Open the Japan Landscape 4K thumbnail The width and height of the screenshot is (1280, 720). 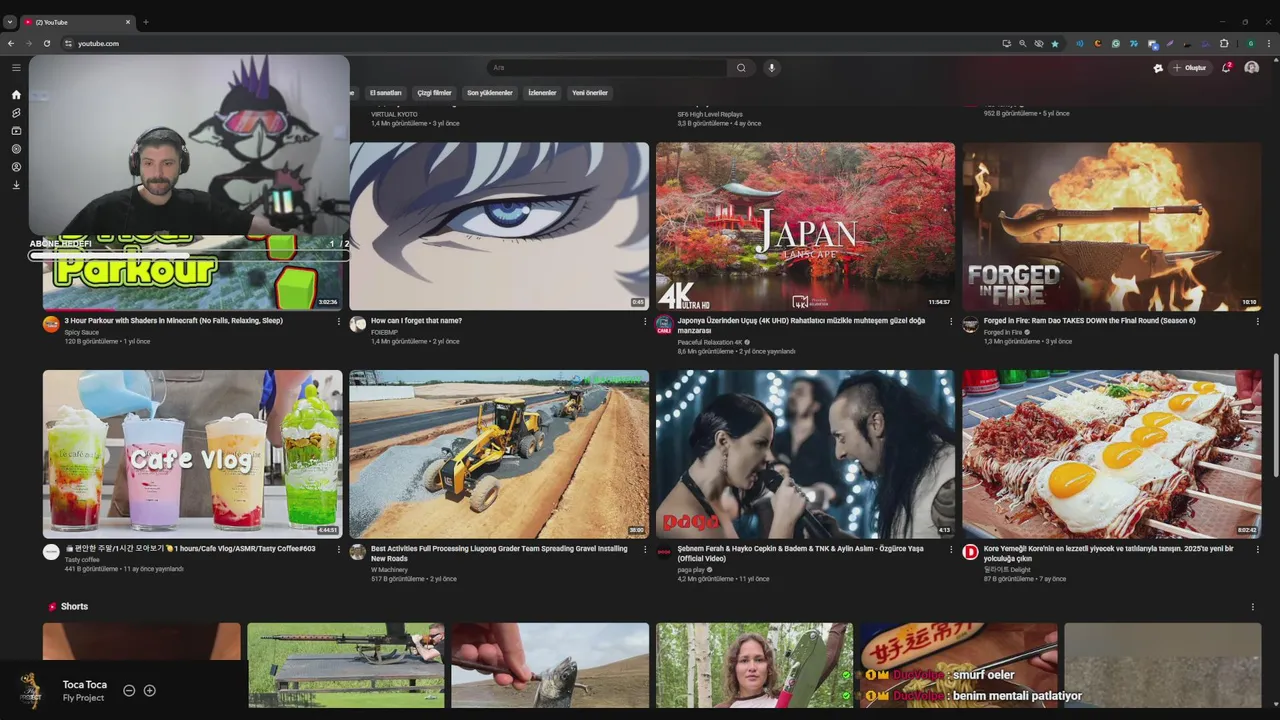805,226
